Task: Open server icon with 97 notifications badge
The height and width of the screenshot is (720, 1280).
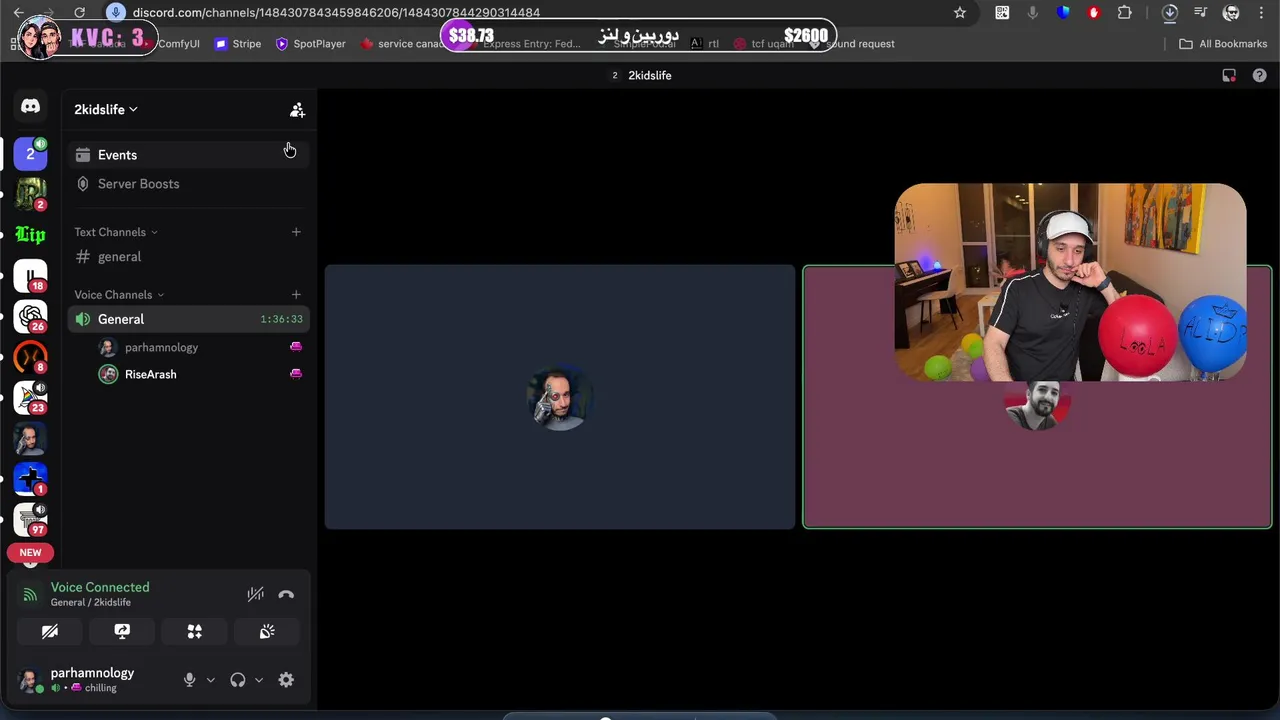Action: [30, 519]
